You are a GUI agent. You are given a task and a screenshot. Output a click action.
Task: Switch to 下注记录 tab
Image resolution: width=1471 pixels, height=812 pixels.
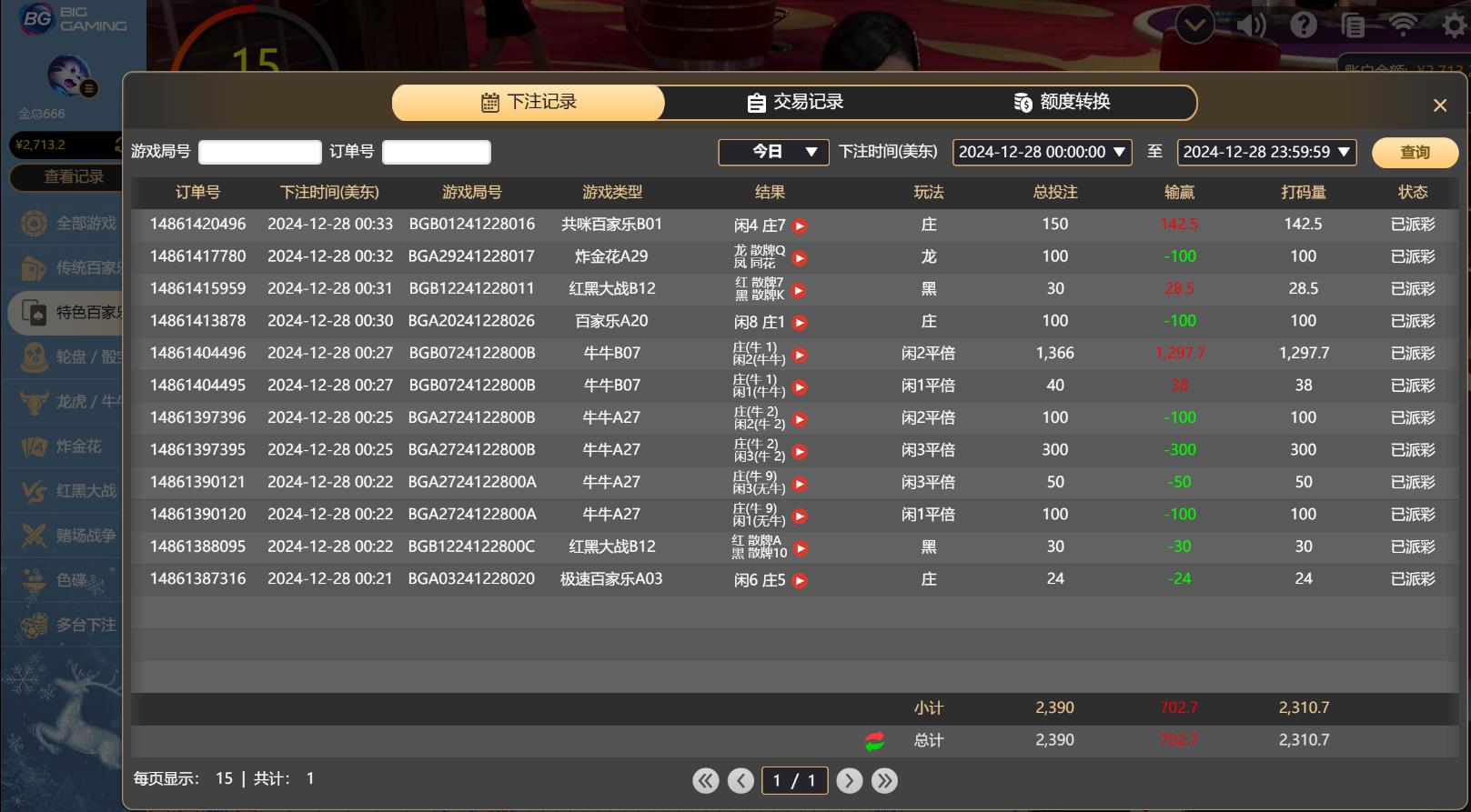pyautogui.click(x=529, y=103)
